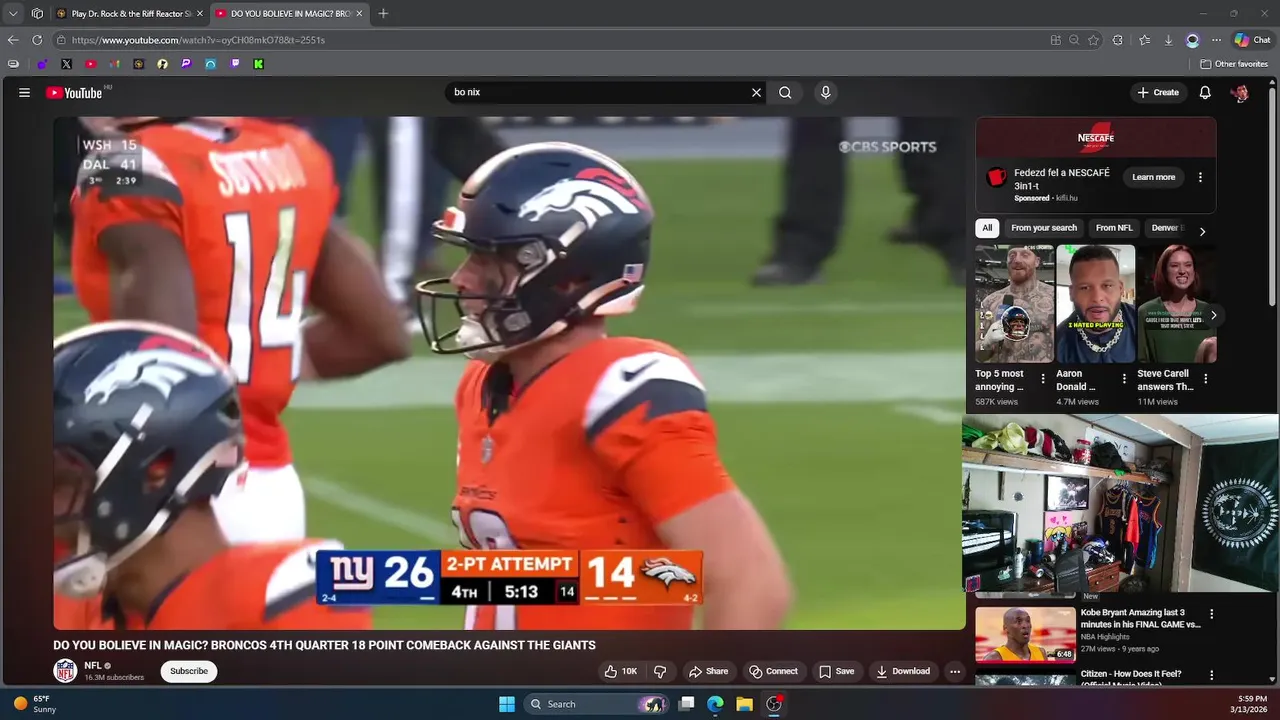
Task: Open the YouTube account avatar menu
Action: [x=1240, y=92]
